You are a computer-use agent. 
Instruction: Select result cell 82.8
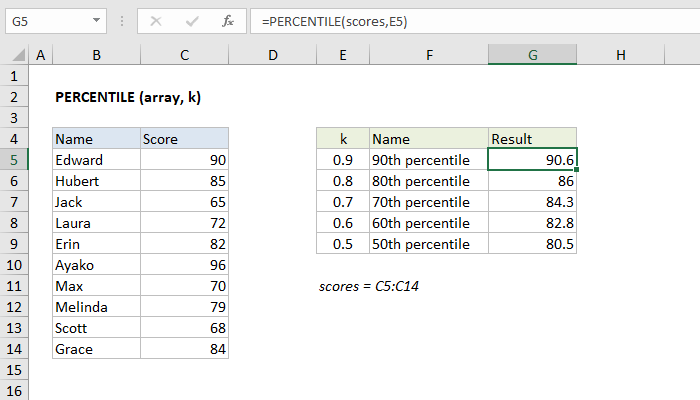click(533, 223)
